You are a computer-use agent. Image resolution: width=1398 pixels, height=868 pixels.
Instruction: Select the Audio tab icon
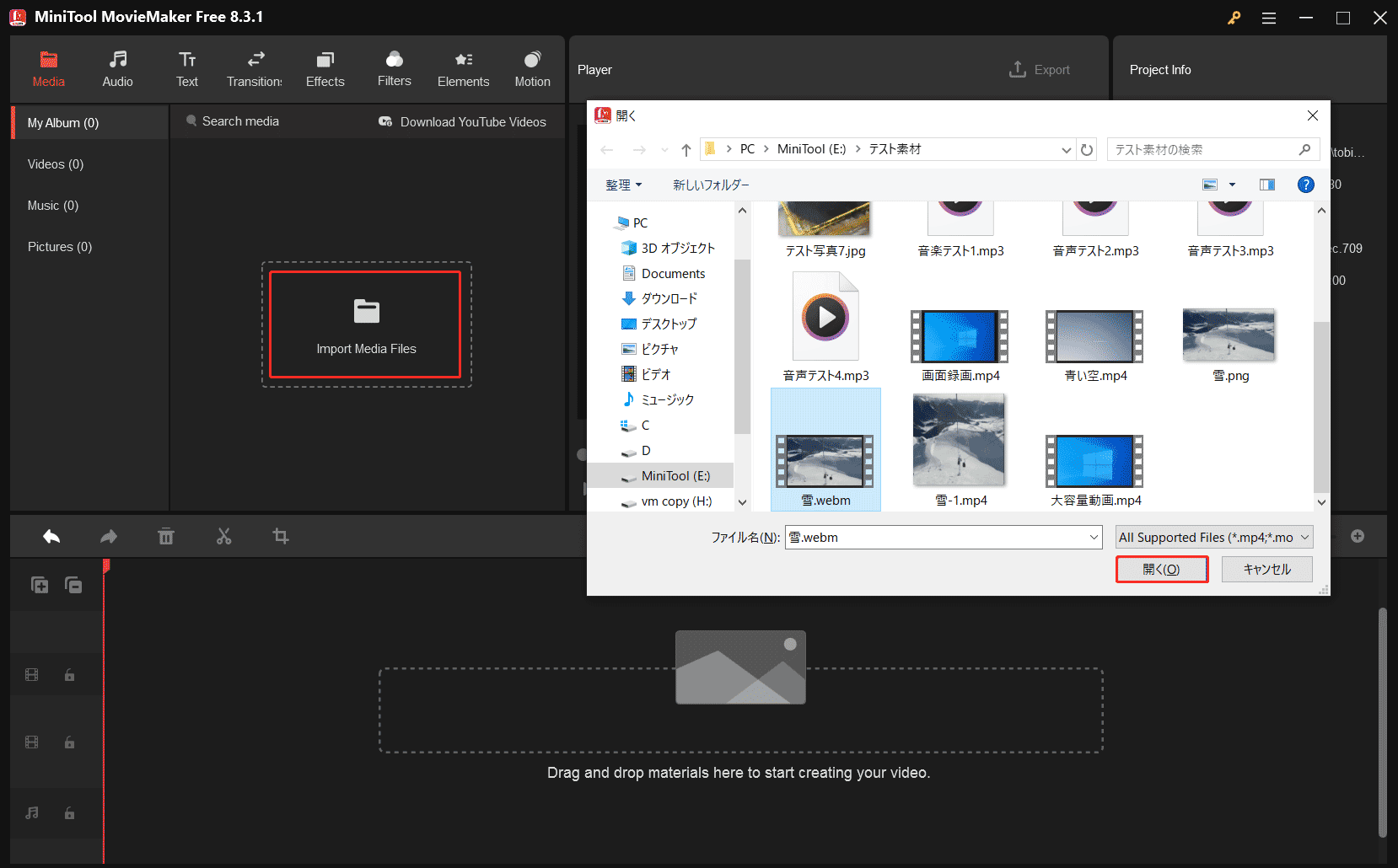pos(117,67)
